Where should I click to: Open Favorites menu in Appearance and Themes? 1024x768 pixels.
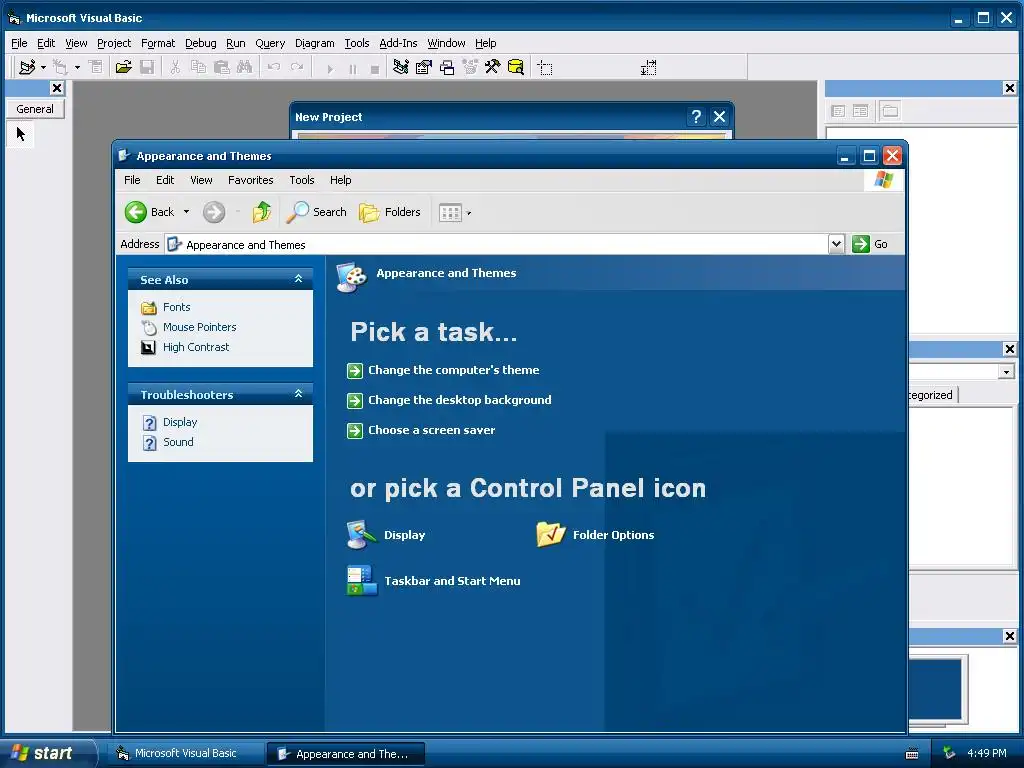pyautogui.click(x=250, y=180)
